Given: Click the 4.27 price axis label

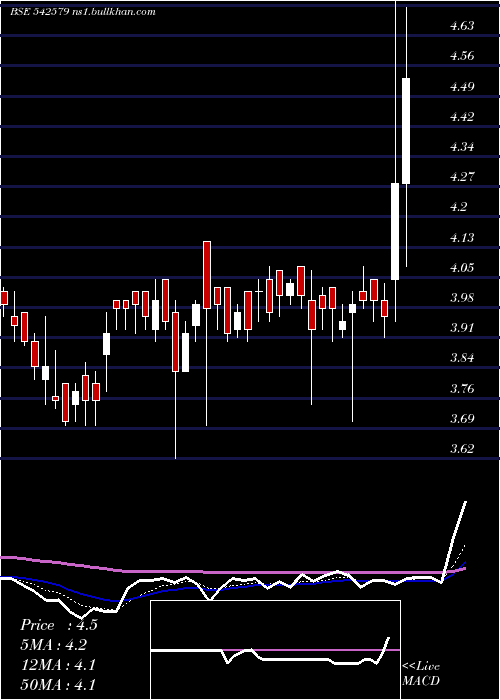Looking at the screenshot, I should [462, 176].
